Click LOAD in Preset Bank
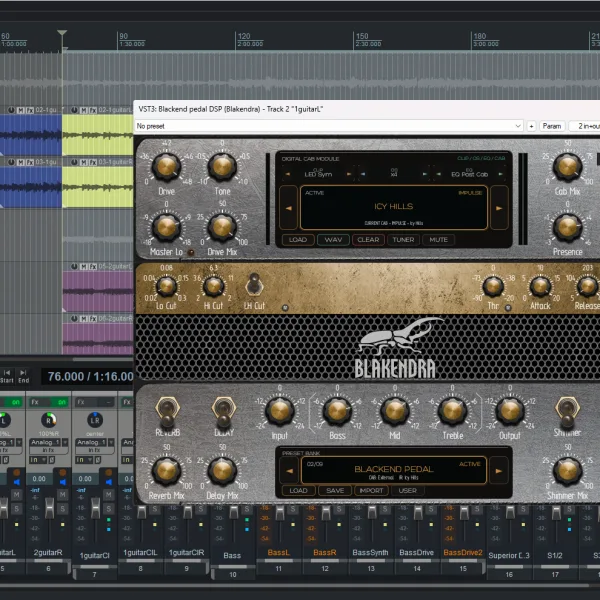Screen dimensions: 600x600 coord(298,490)
